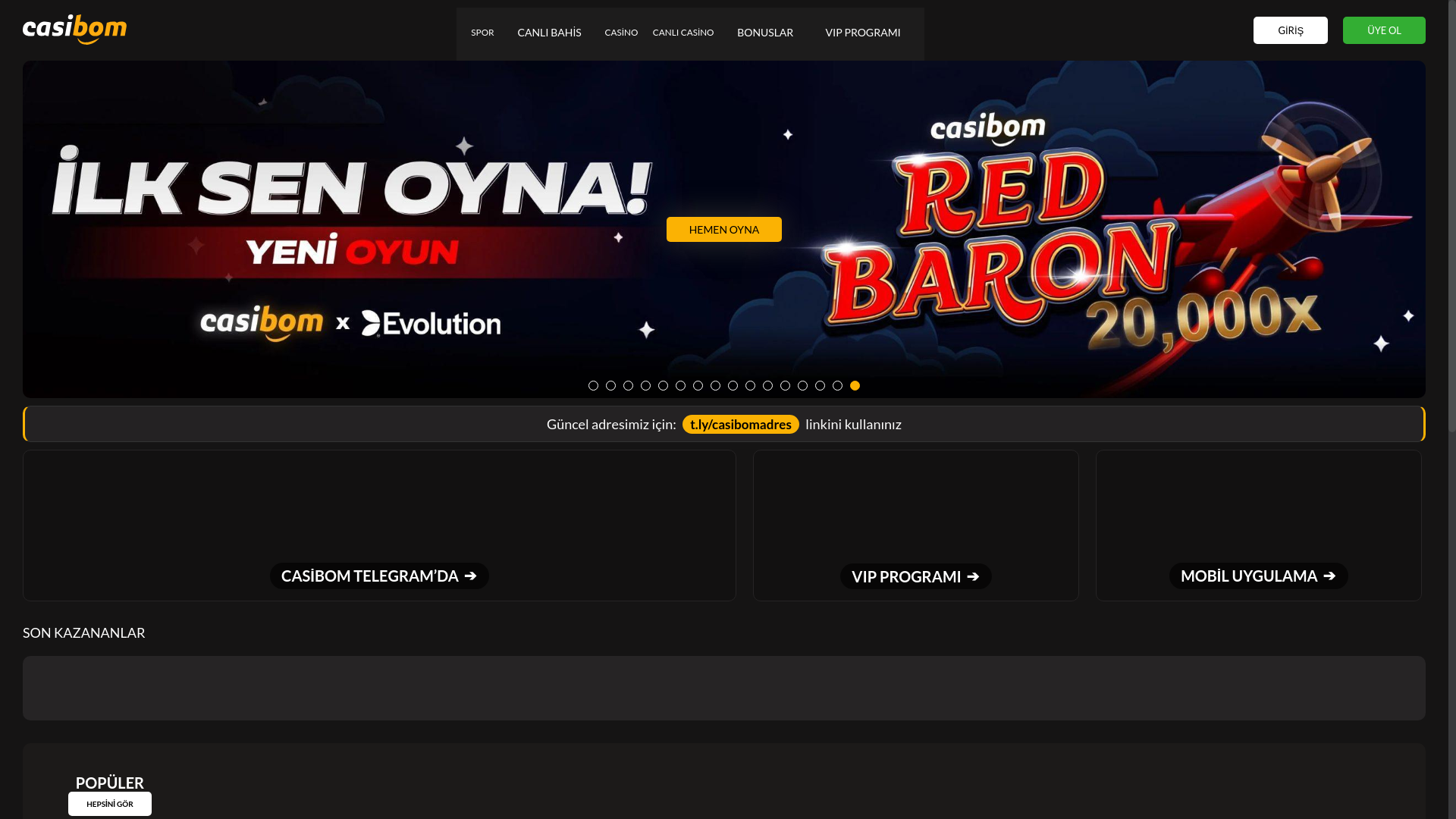
Task: Select the eleventh carousel slide dot
Action: coord(767,385)
